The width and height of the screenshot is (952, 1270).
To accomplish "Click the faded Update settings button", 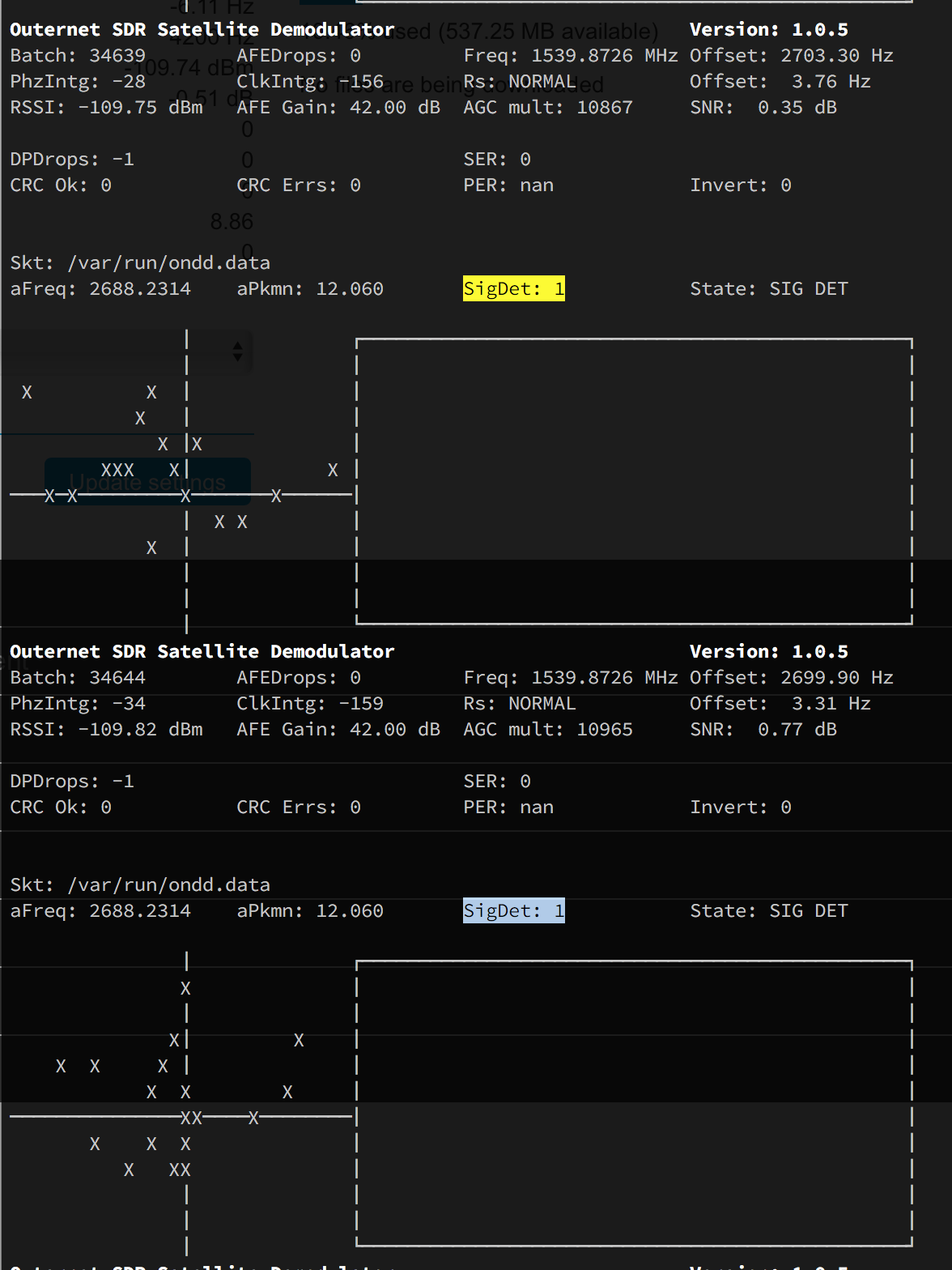I will point(147,482).
